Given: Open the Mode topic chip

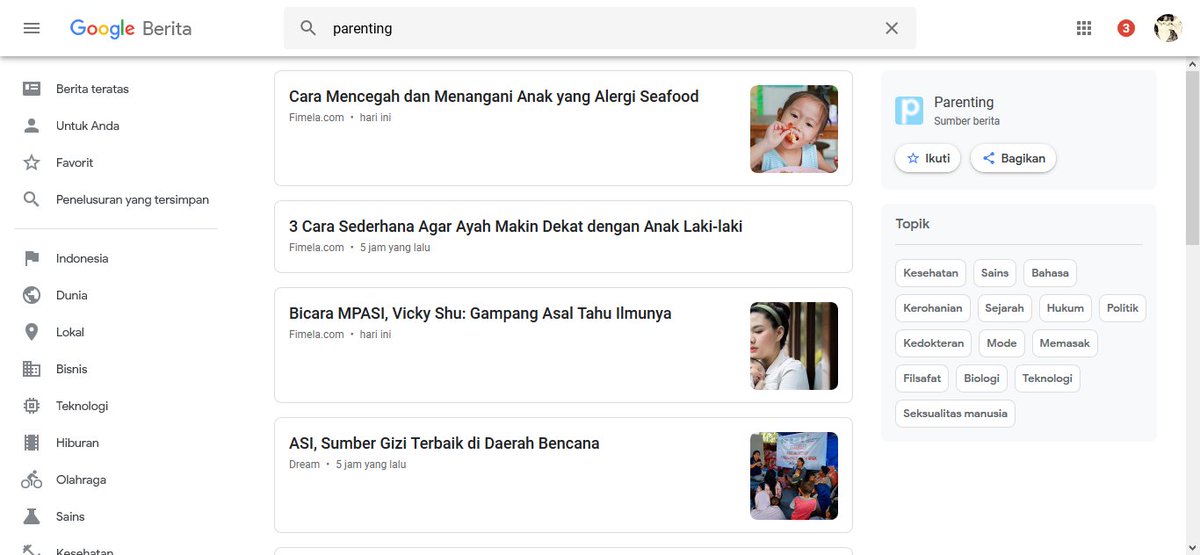Looking at the screenshot, I should 1002,343.
